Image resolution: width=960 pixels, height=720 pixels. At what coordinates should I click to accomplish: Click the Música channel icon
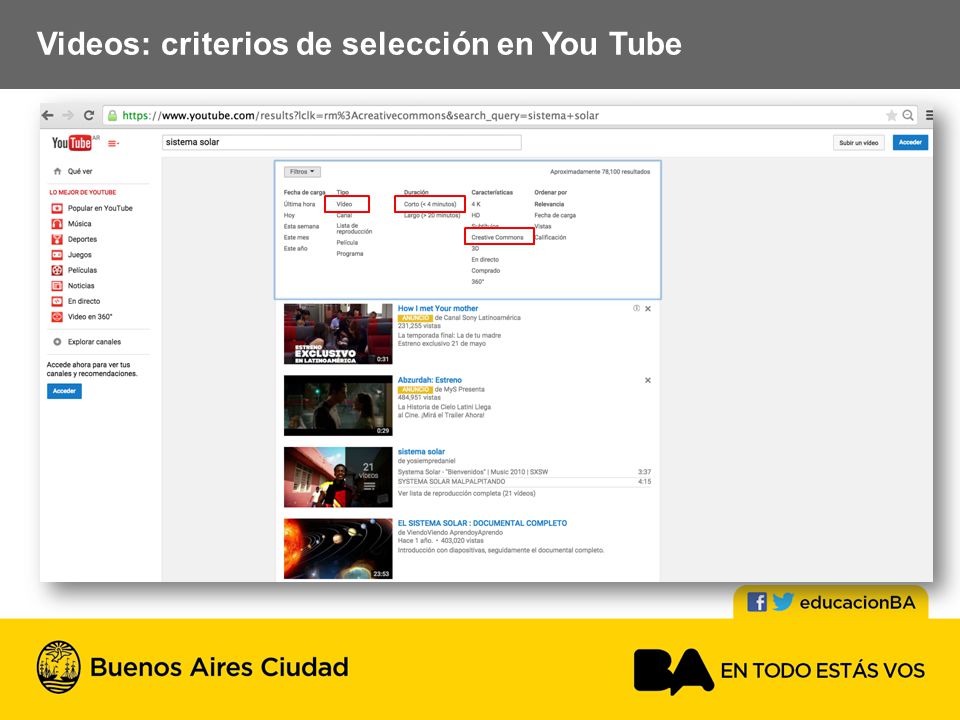tap(57, 223)
